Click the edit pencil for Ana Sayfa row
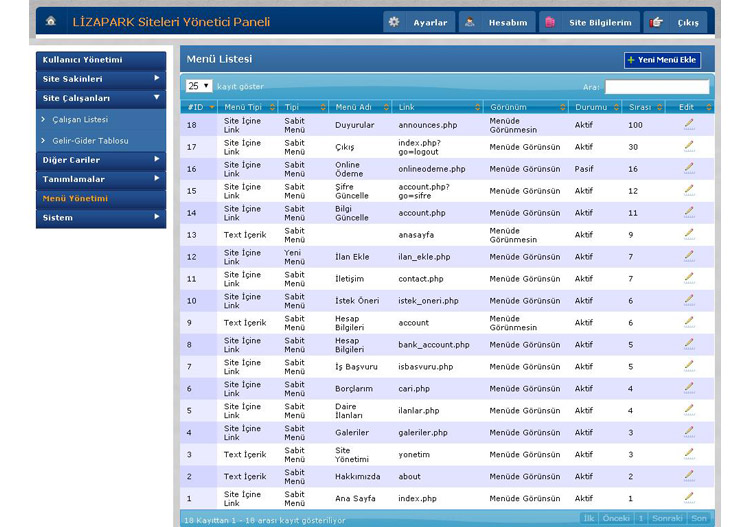750x527 pixels. click(x=688, y=497)
